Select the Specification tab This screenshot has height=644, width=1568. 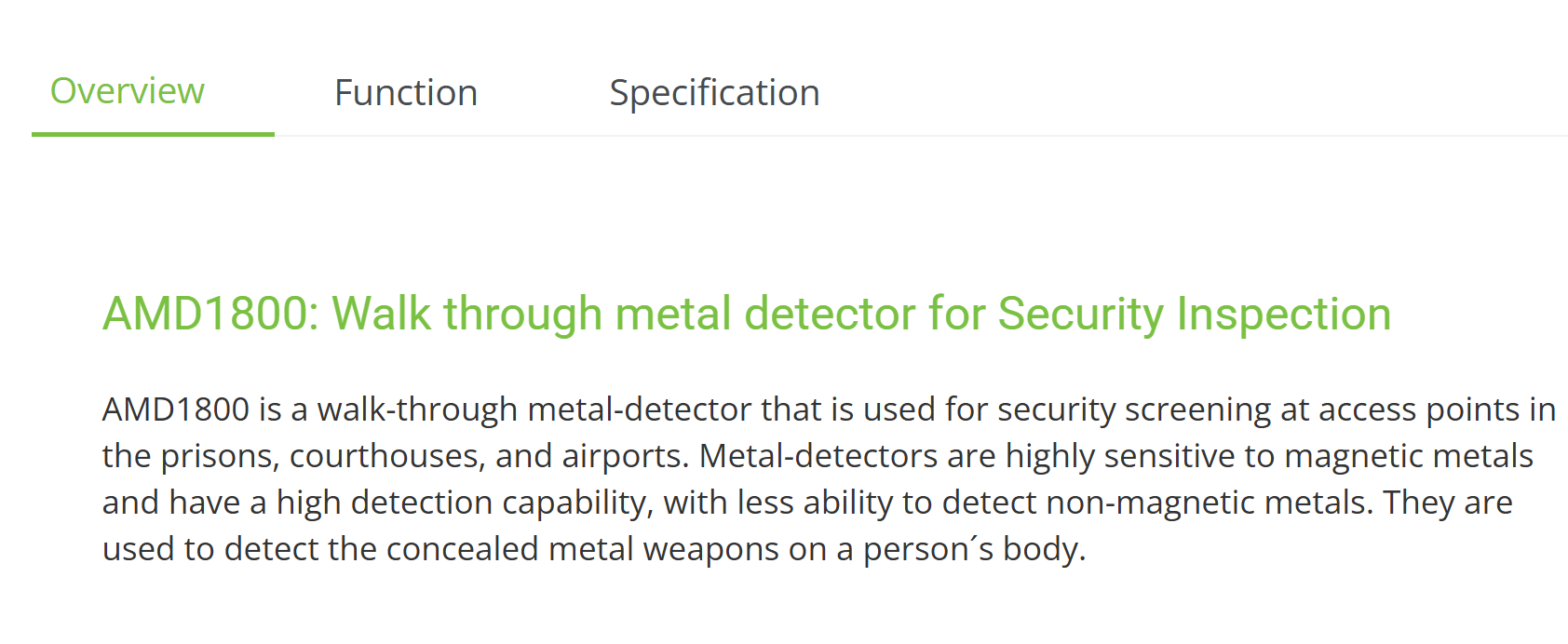point(714,93)
